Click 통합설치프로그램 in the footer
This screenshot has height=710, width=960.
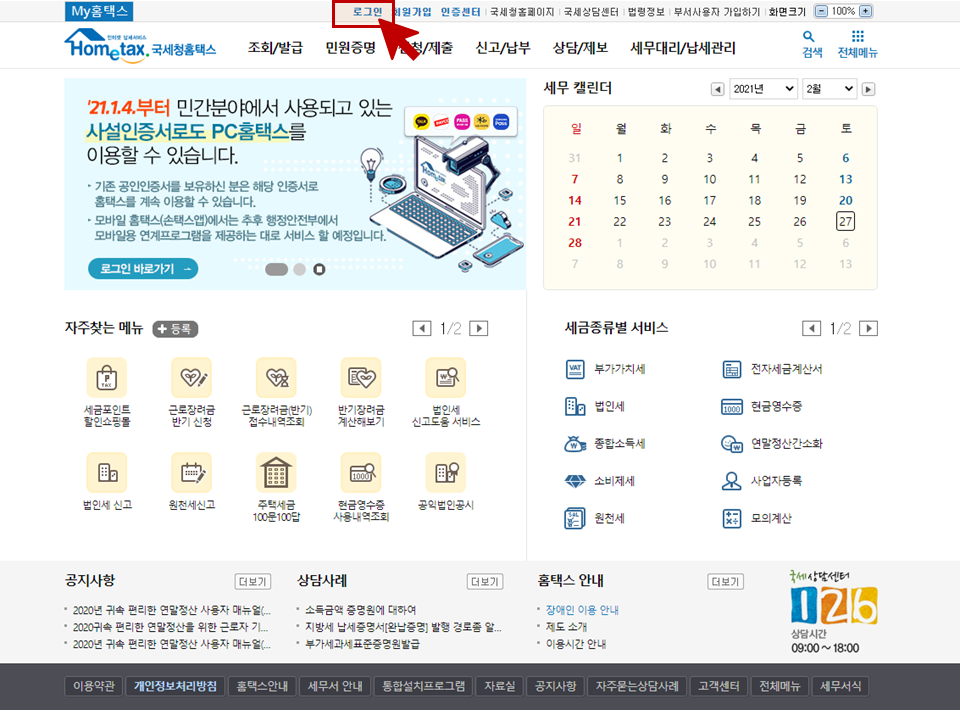(424, 686)
